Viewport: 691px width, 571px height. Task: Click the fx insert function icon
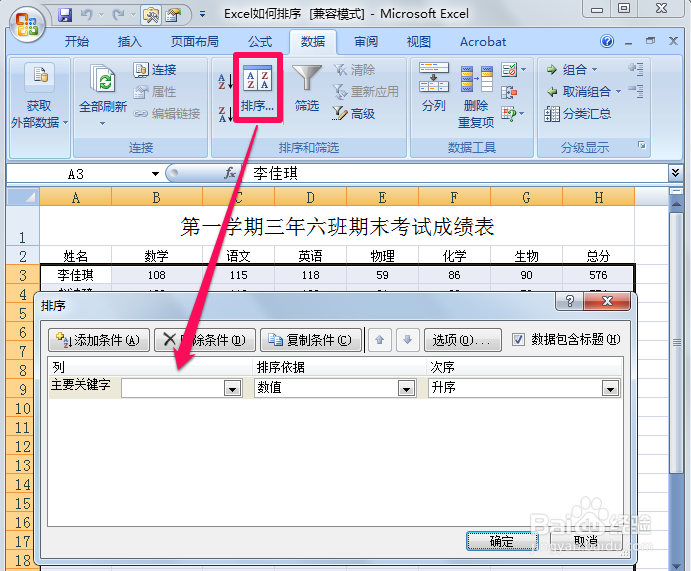coord(230,173)
